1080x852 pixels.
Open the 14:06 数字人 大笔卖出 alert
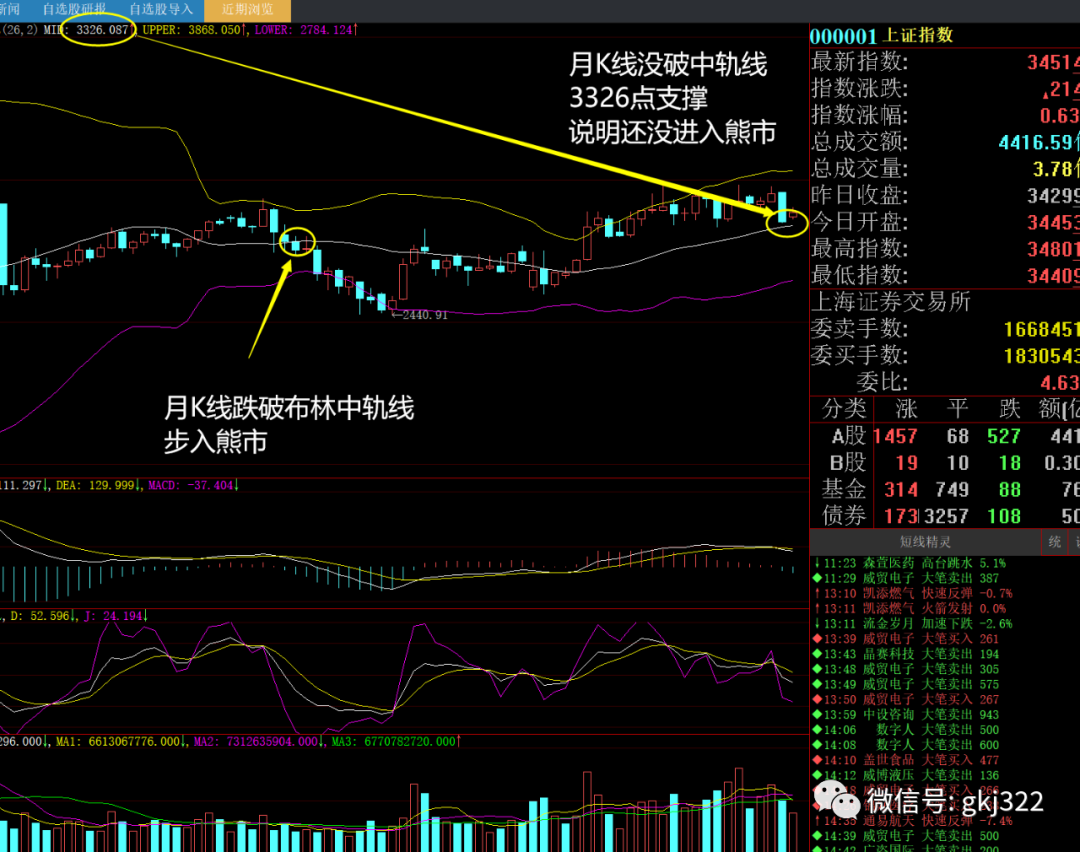[907, 730]
